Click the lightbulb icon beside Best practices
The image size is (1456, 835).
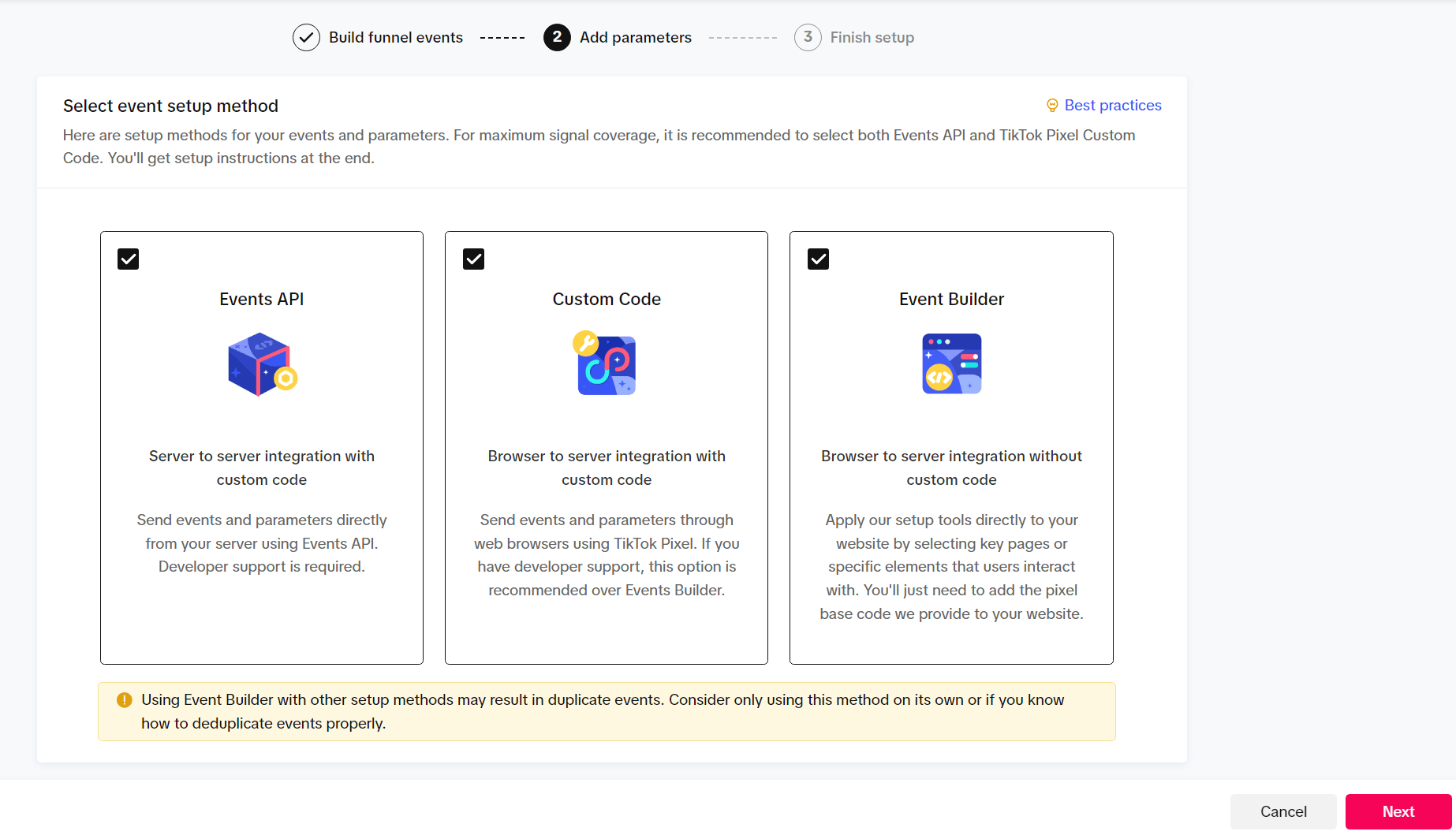click(1052, 106)
